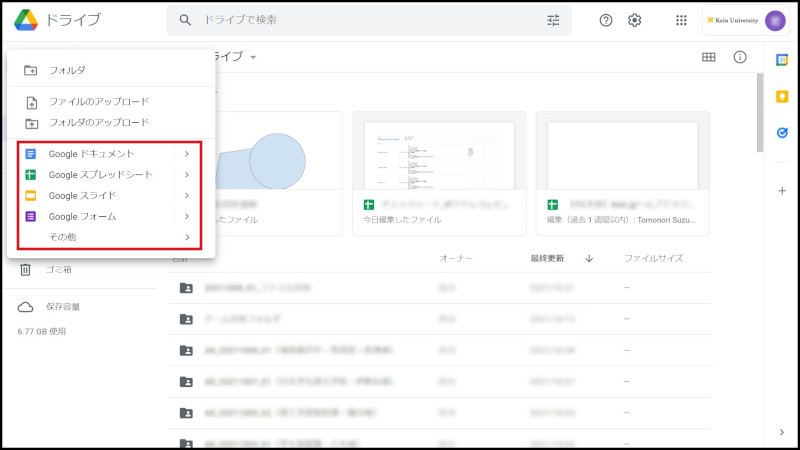This screenshot has height=450, width=800.
Task: Expand Google ドキュメント submenu arrow
Action: [x=187, y=154]
